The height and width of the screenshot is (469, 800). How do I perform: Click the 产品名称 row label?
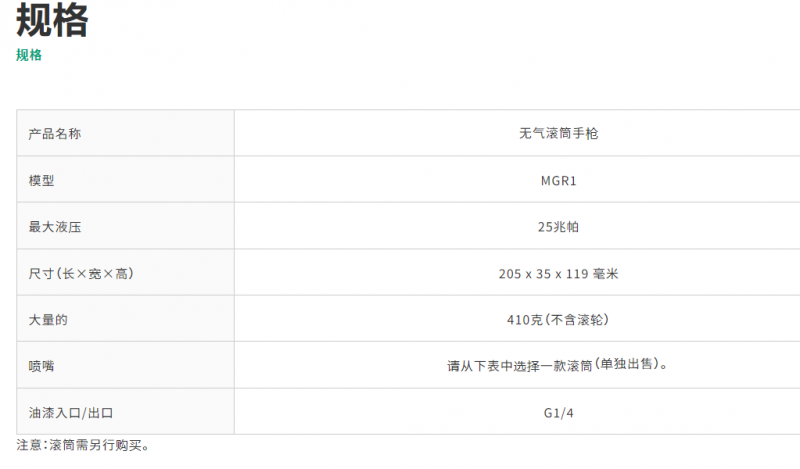coord(55,134)
